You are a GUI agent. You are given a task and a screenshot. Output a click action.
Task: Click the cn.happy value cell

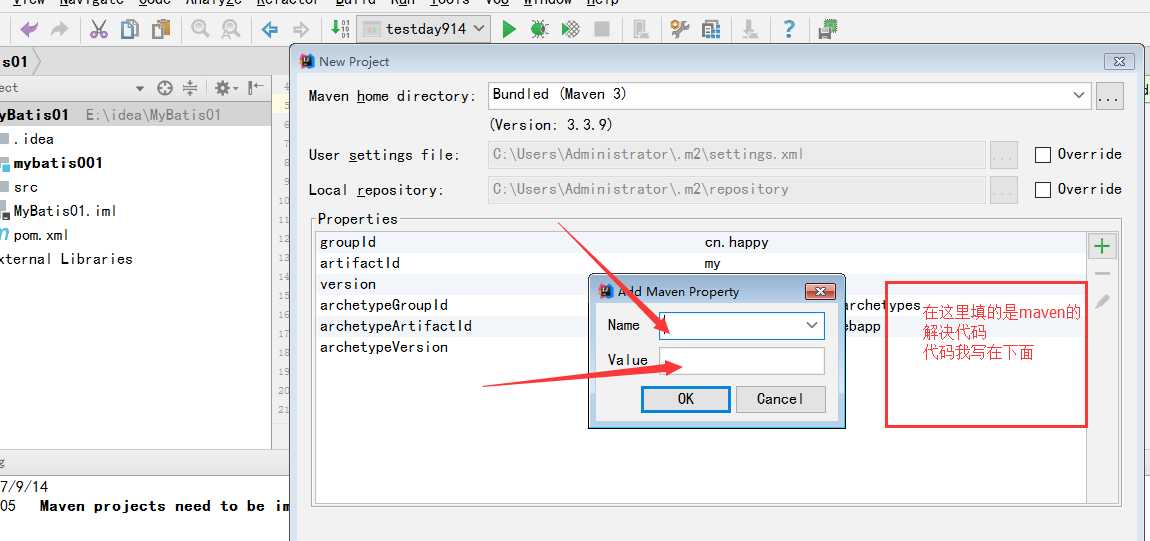click(736, 242)
